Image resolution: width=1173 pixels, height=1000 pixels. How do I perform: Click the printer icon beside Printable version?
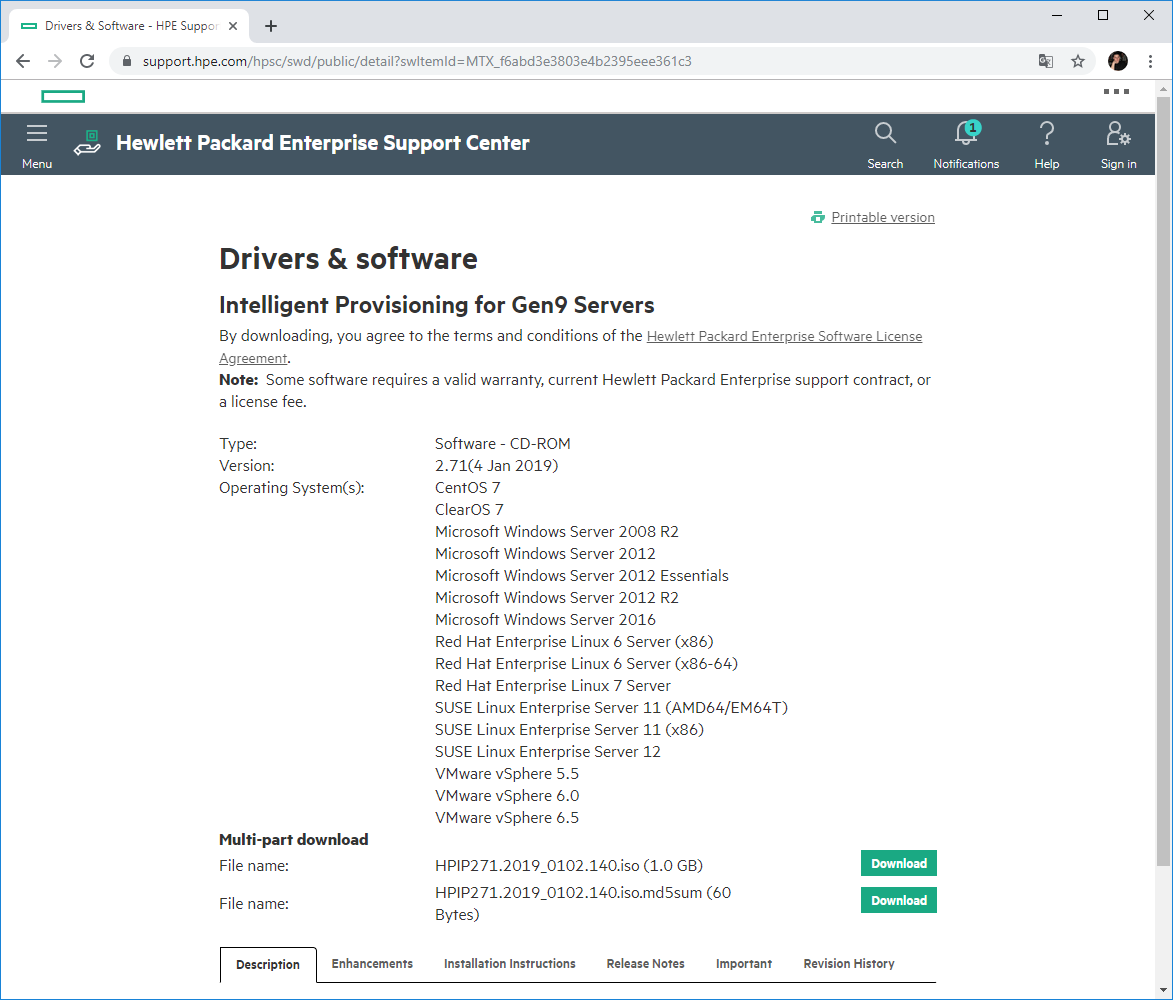[818, 217]
